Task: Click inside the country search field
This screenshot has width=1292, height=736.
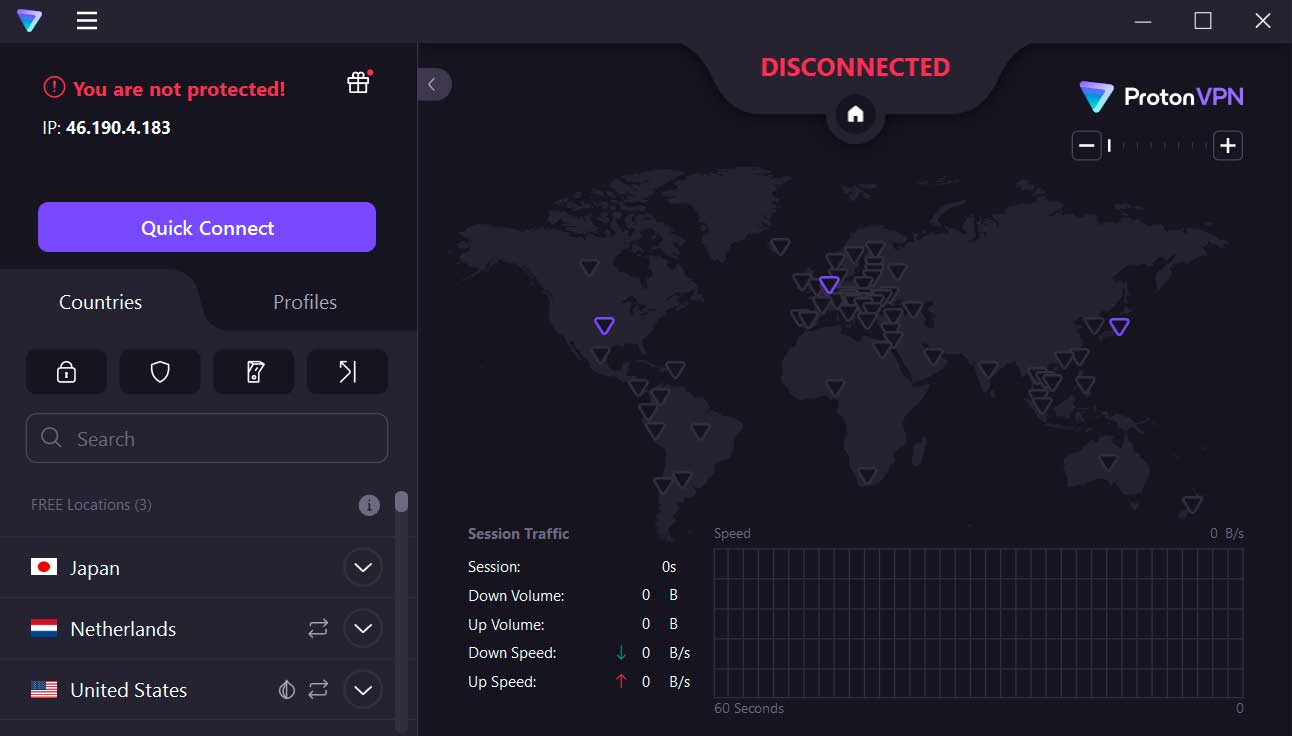Action: (x=206, y=438)
